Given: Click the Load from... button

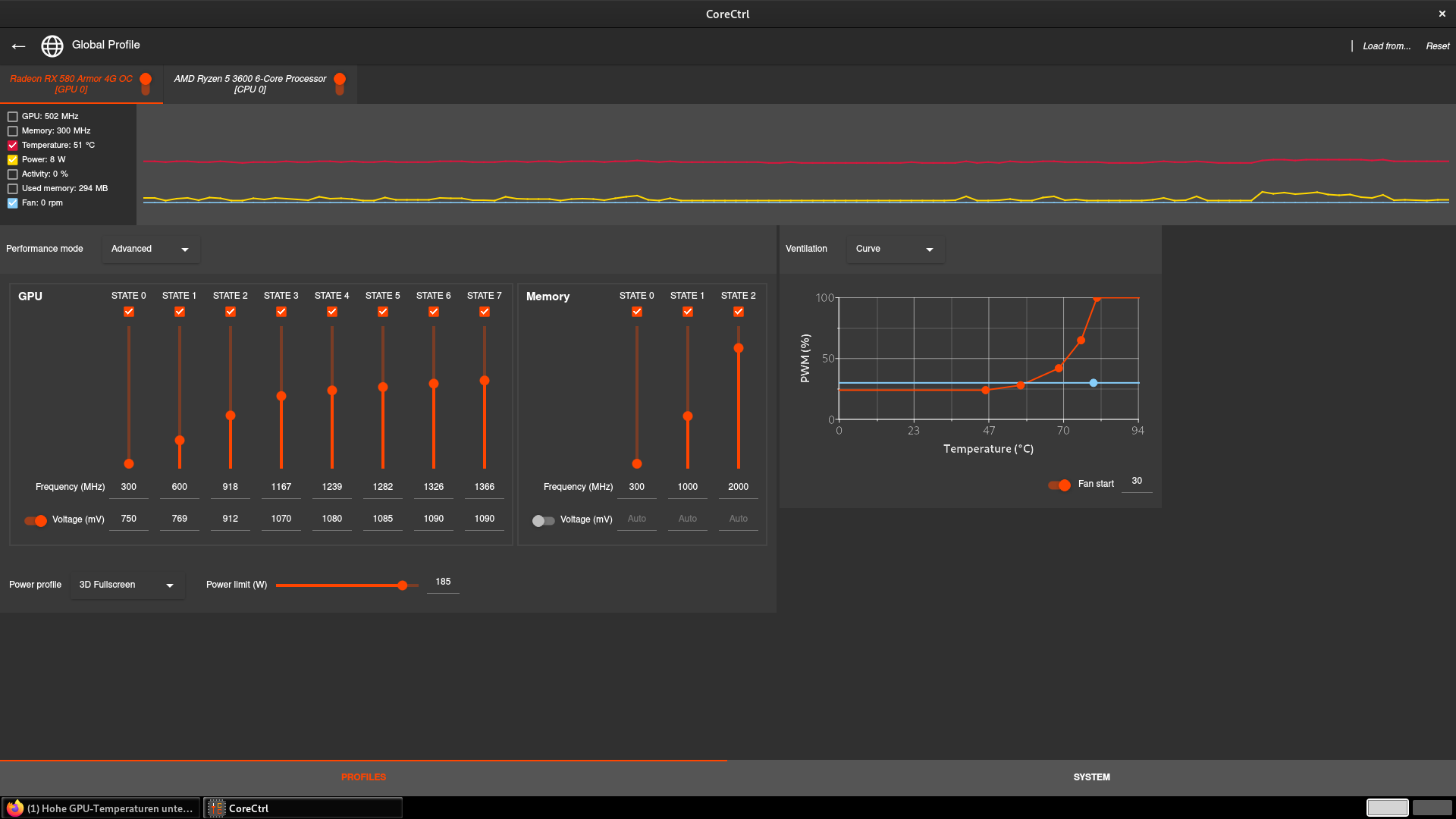Looking at the screenshot, I should click(x=1386, y=46).
